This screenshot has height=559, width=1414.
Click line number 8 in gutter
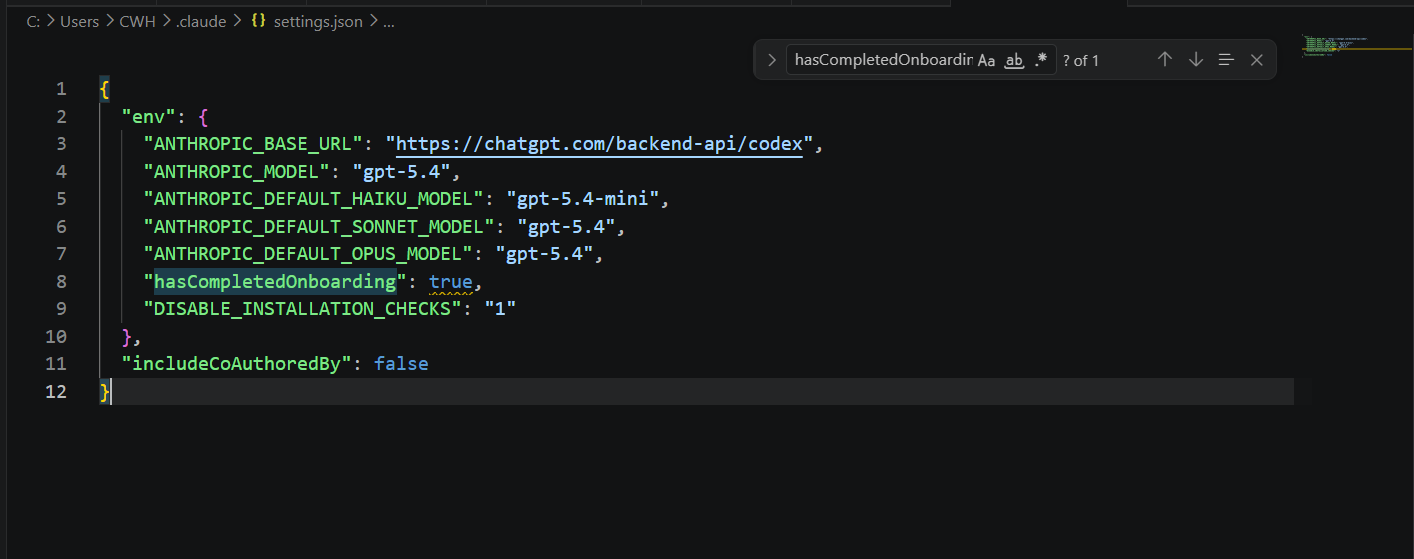[x=61, y=282]
